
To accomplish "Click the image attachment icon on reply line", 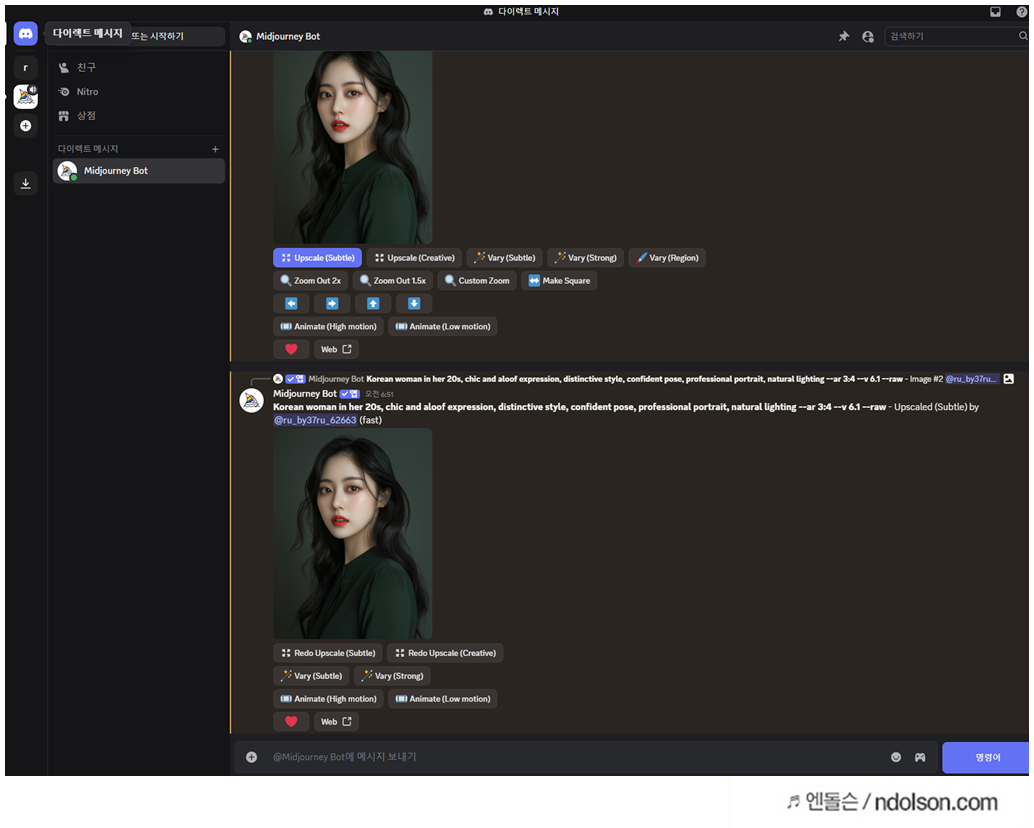I will point(1008,379).
